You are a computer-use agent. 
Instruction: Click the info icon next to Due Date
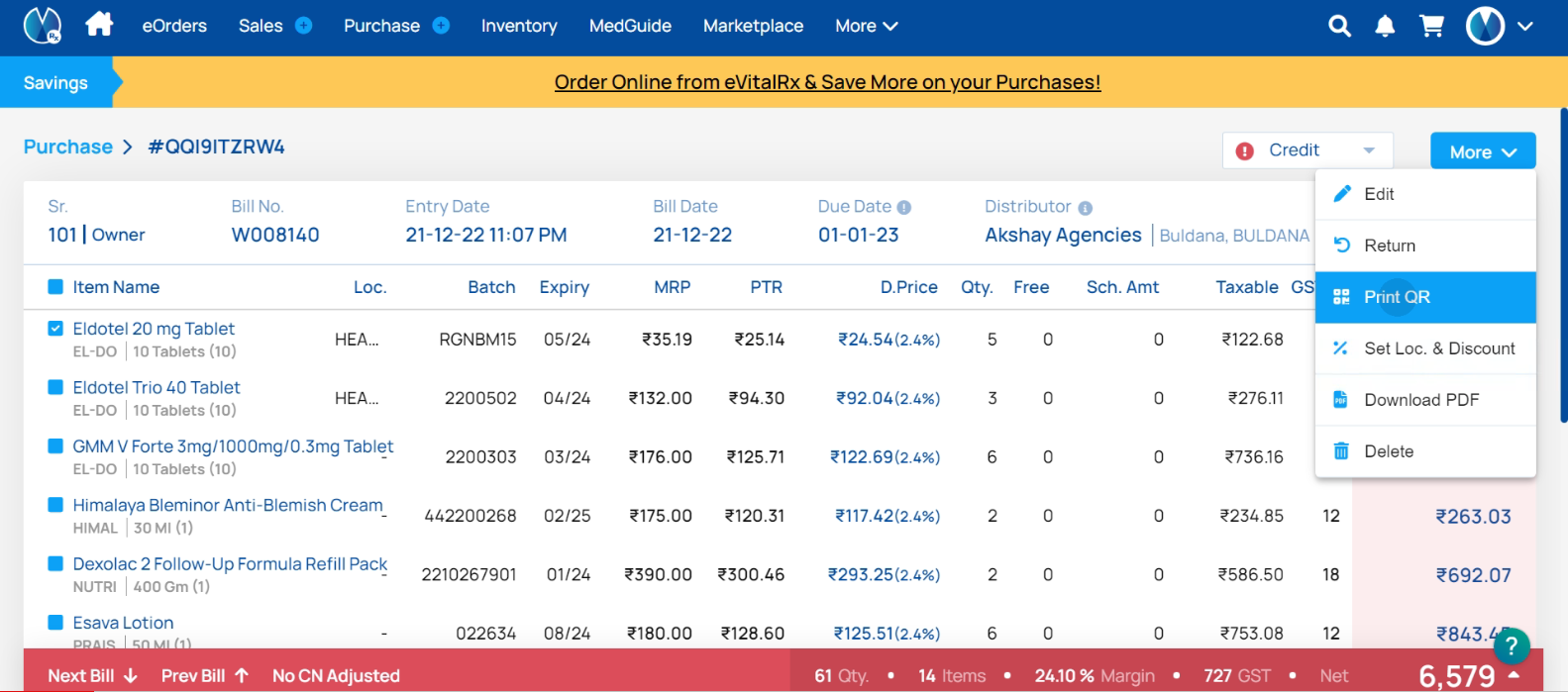pyautogui.click(x=903, y=208)
